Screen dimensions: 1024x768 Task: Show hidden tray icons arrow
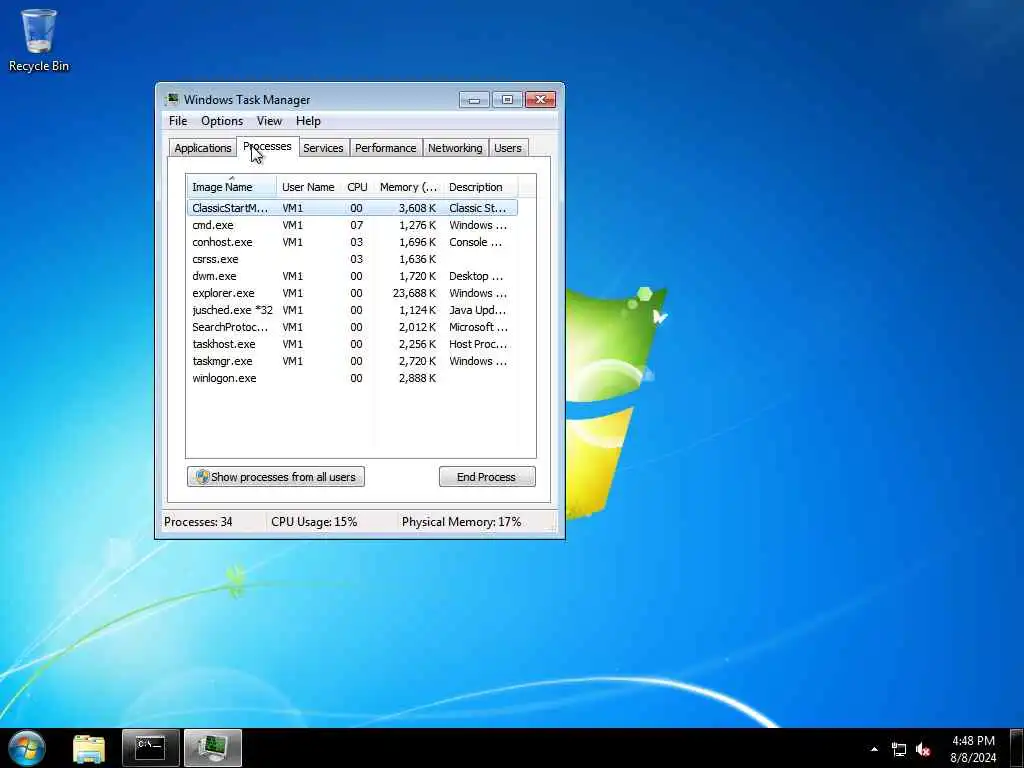point(874,749)
